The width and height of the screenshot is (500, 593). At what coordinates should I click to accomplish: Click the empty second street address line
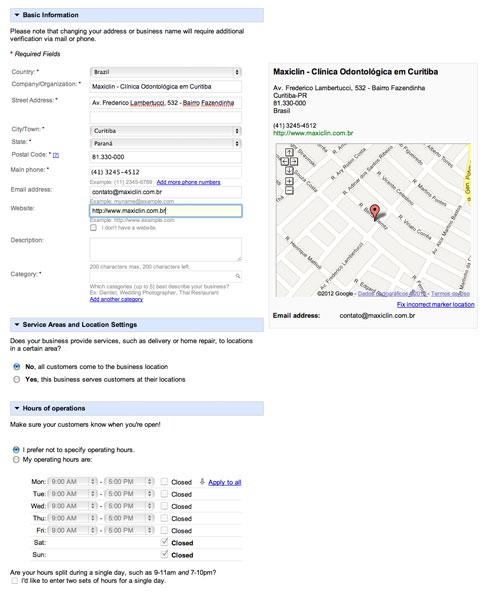click(x=166, y=117)
